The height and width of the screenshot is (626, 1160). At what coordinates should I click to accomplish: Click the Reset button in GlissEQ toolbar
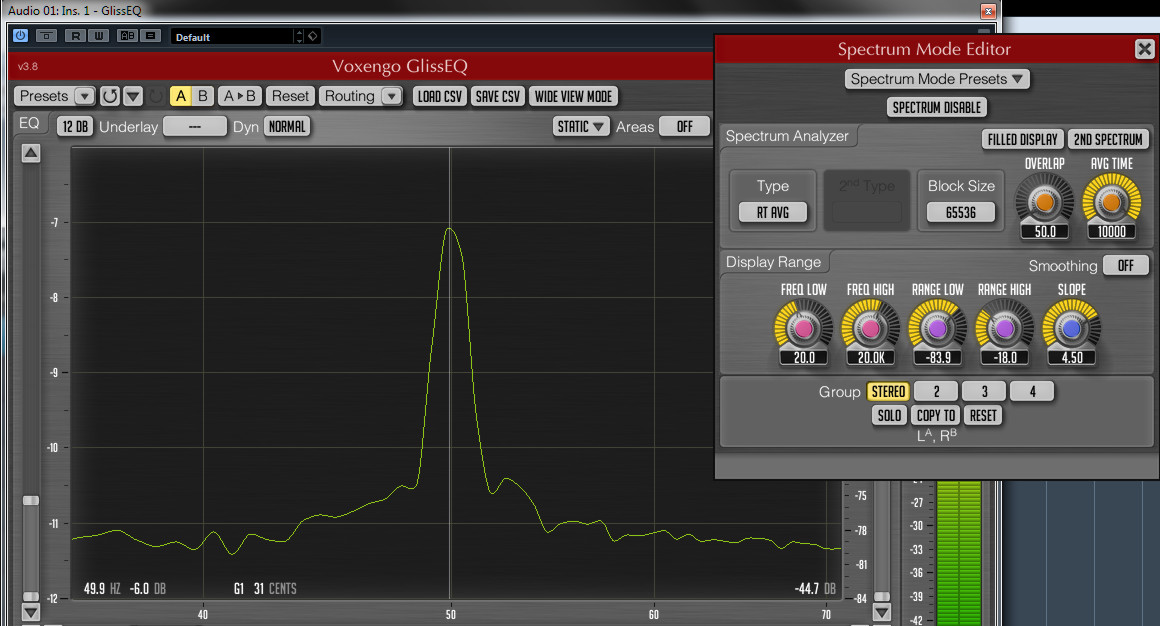click(x=290, y=96)
